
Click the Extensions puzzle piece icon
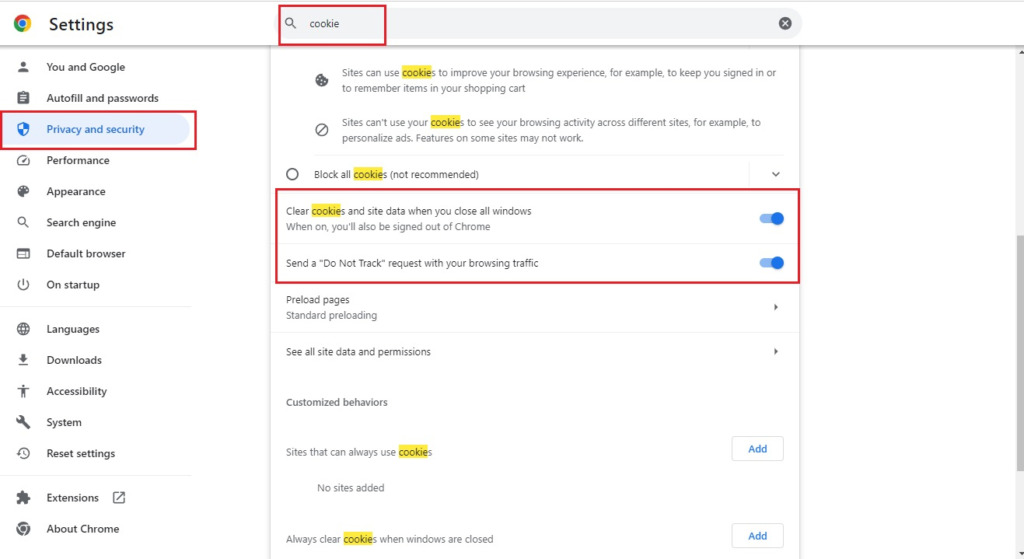pos(23,498)
